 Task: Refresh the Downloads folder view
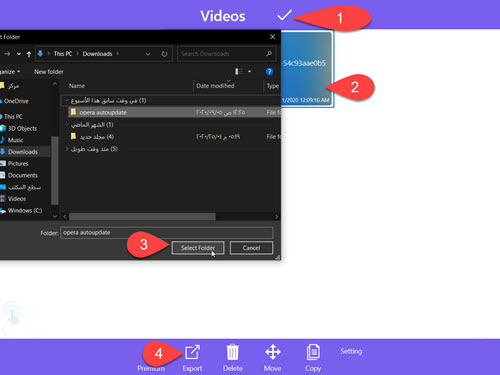tap(164, 54)
